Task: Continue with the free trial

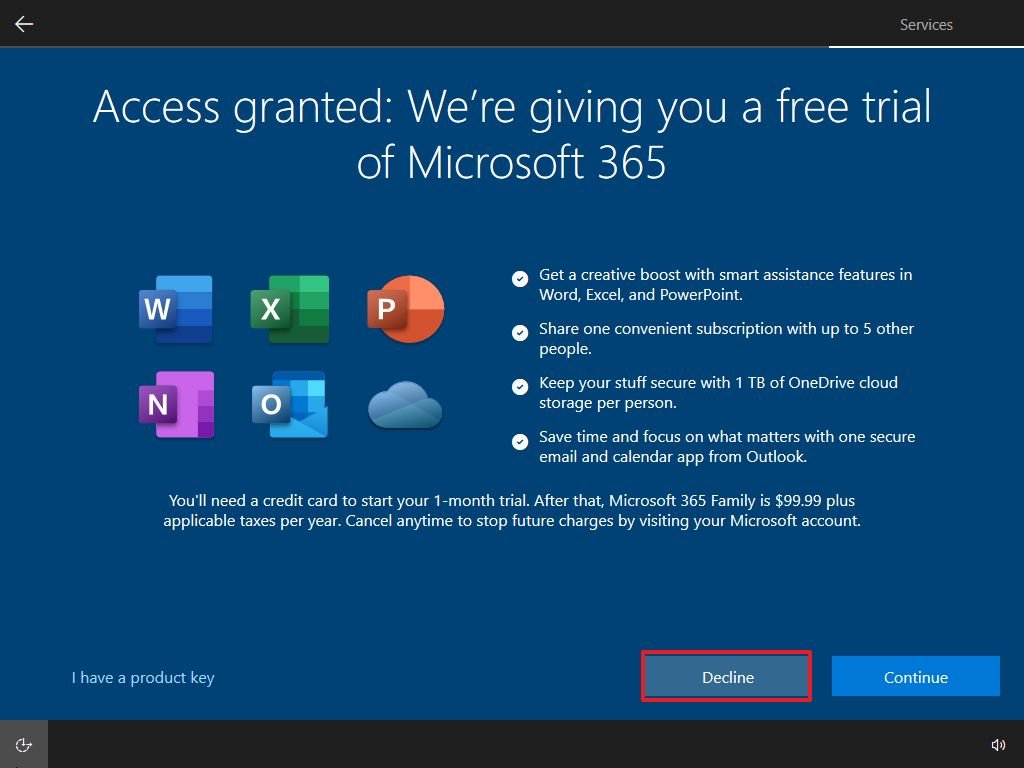Action: (916, 677)
